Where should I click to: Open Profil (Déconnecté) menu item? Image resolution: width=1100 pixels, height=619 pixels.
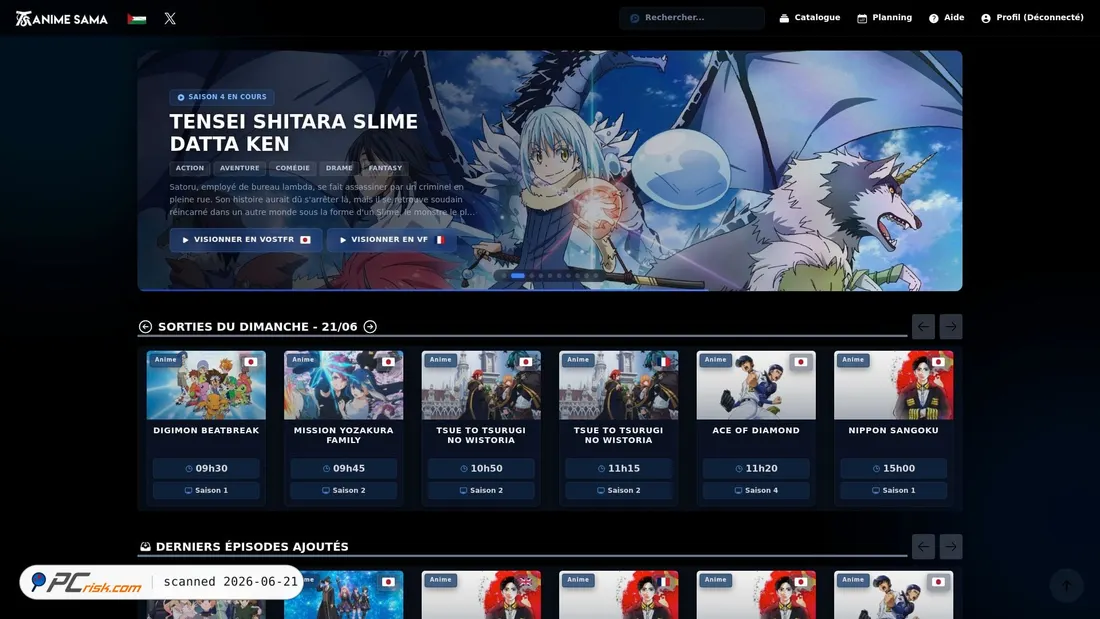point(1032,18)
